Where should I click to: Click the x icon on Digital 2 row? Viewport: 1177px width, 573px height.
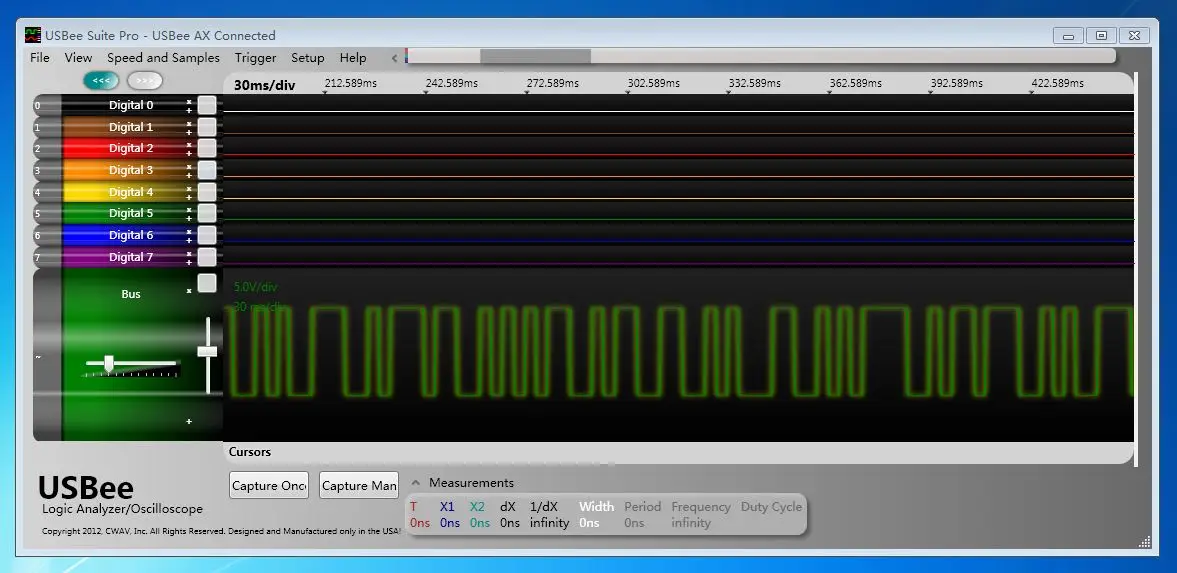[189, 144]
